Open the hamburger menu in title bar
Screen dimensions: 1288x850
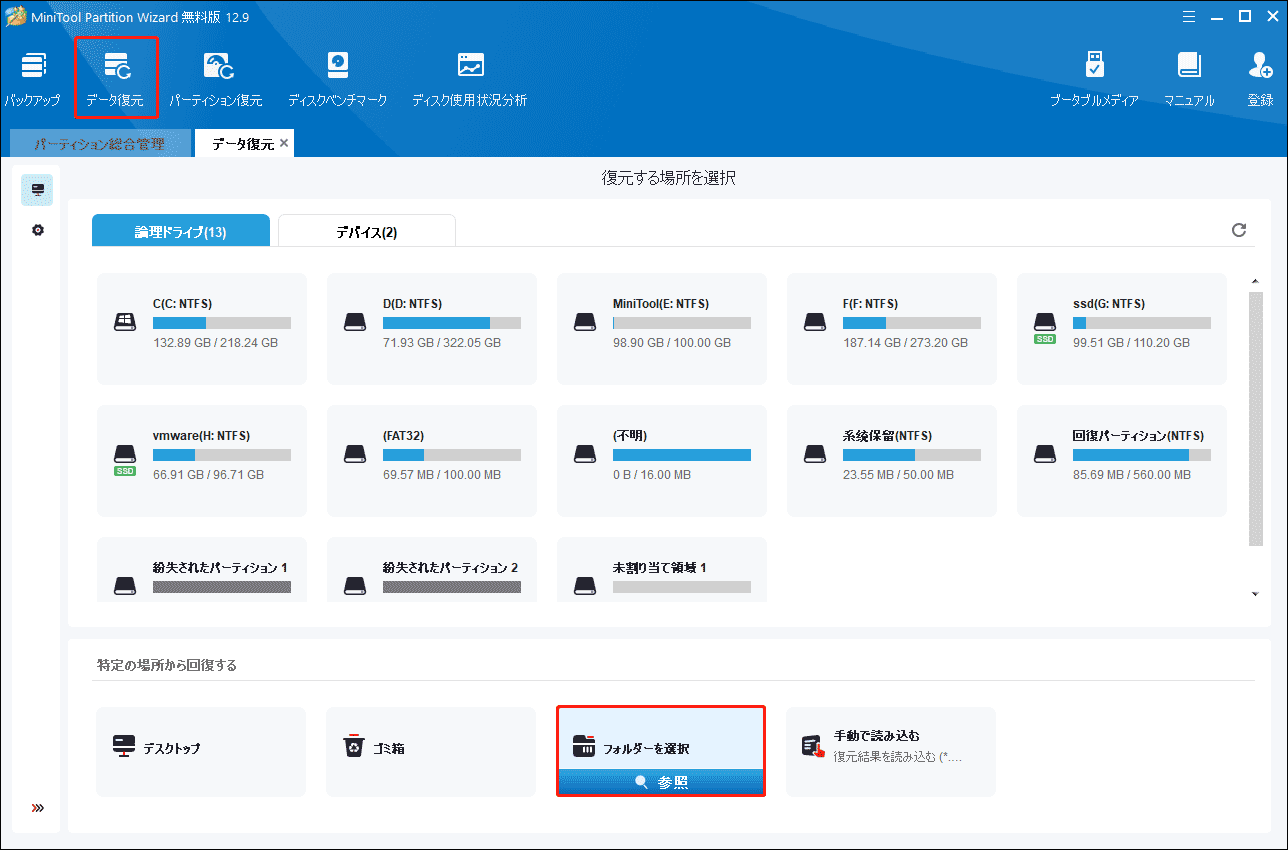(1188, 16)
